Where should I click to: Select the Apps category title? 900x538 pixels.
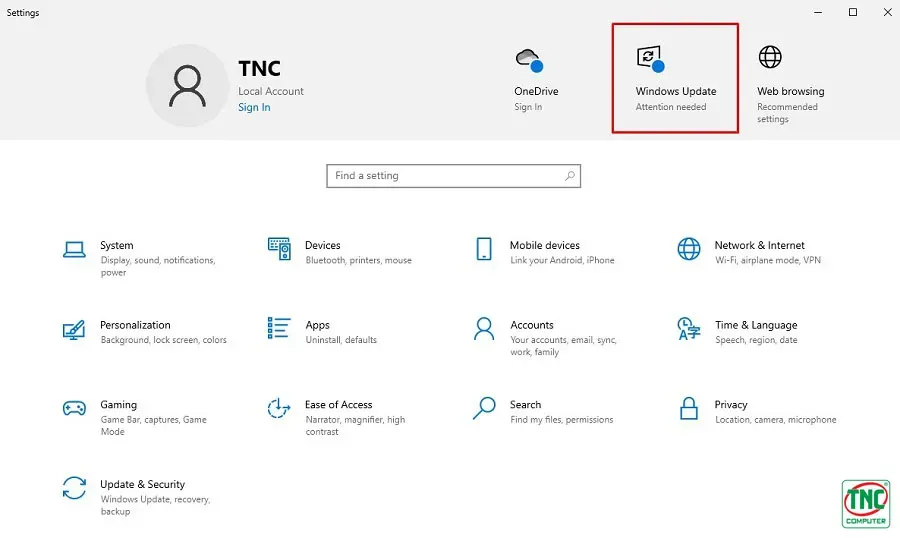(317, 325)
